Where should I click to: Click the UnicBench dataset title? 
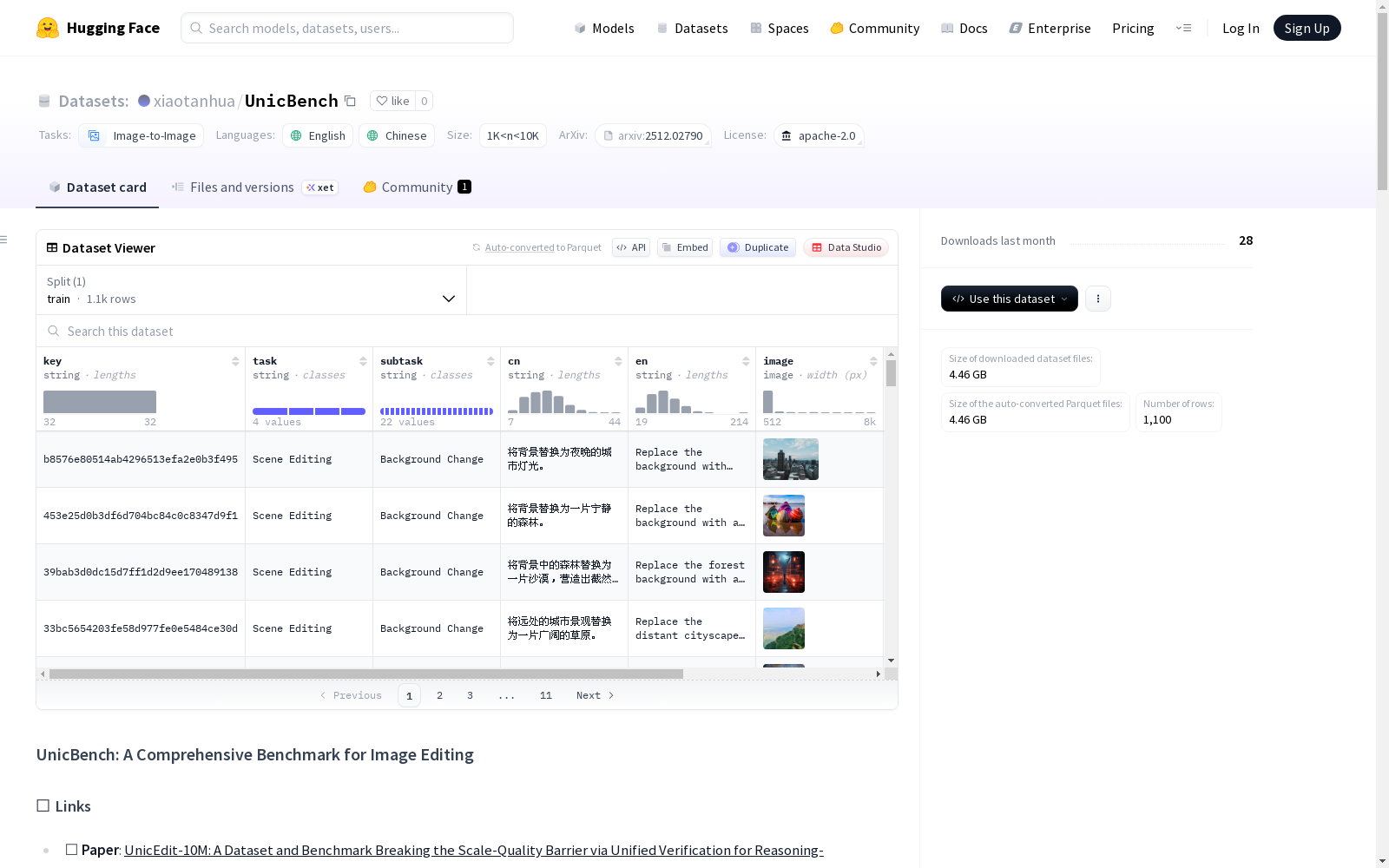tap(292, 101)
